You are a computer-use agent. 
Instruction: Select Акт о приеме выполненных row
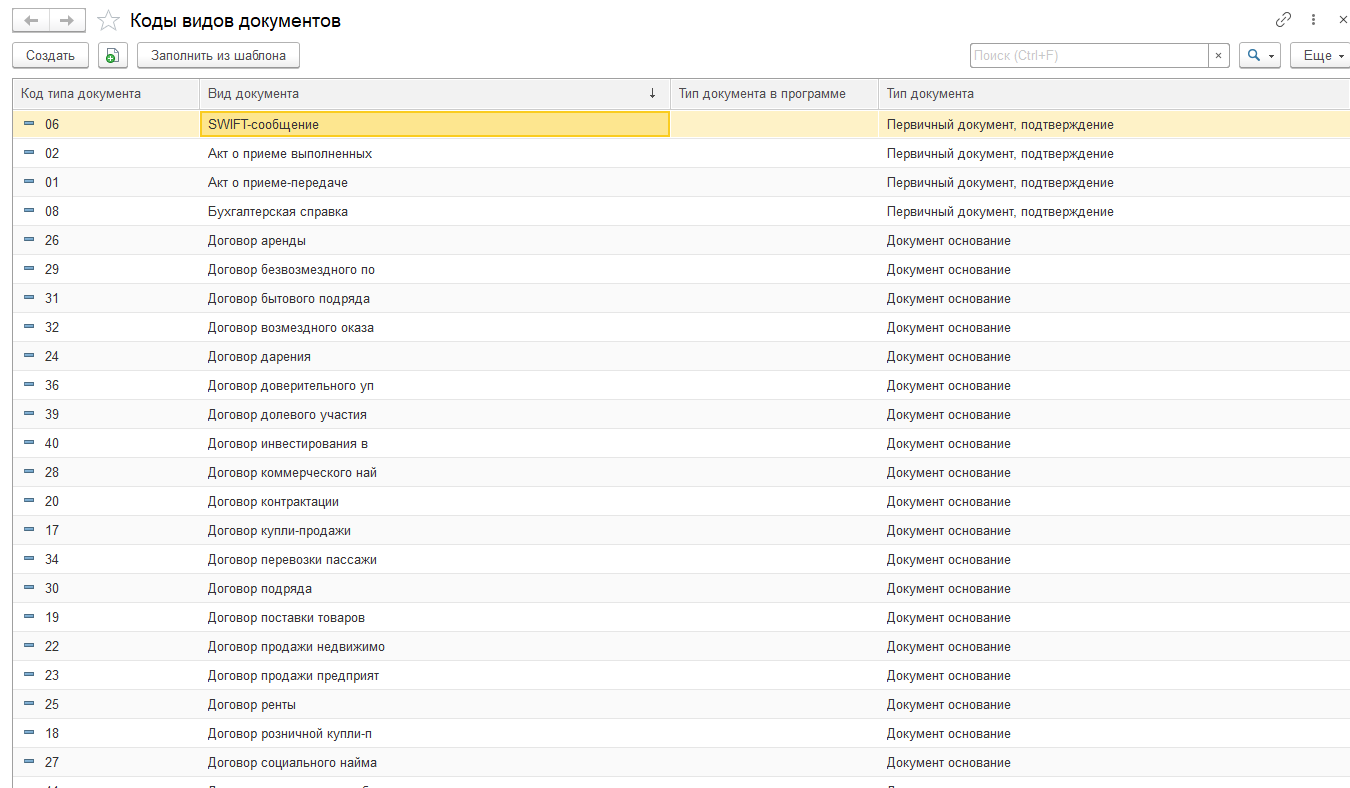[681, 153]
